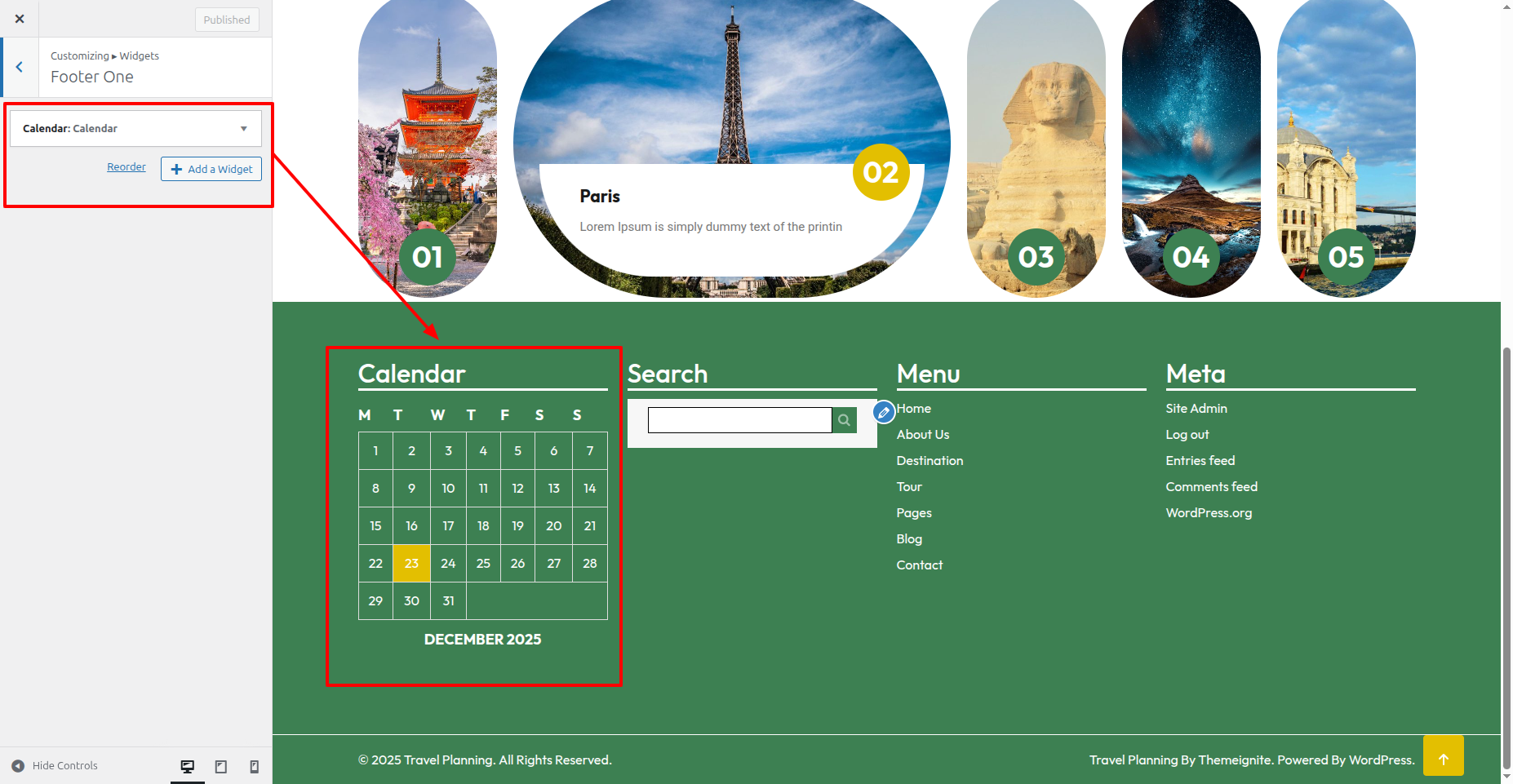
Task: Expand the Calendar widget dropdown arrow
Action: (243, 129)
